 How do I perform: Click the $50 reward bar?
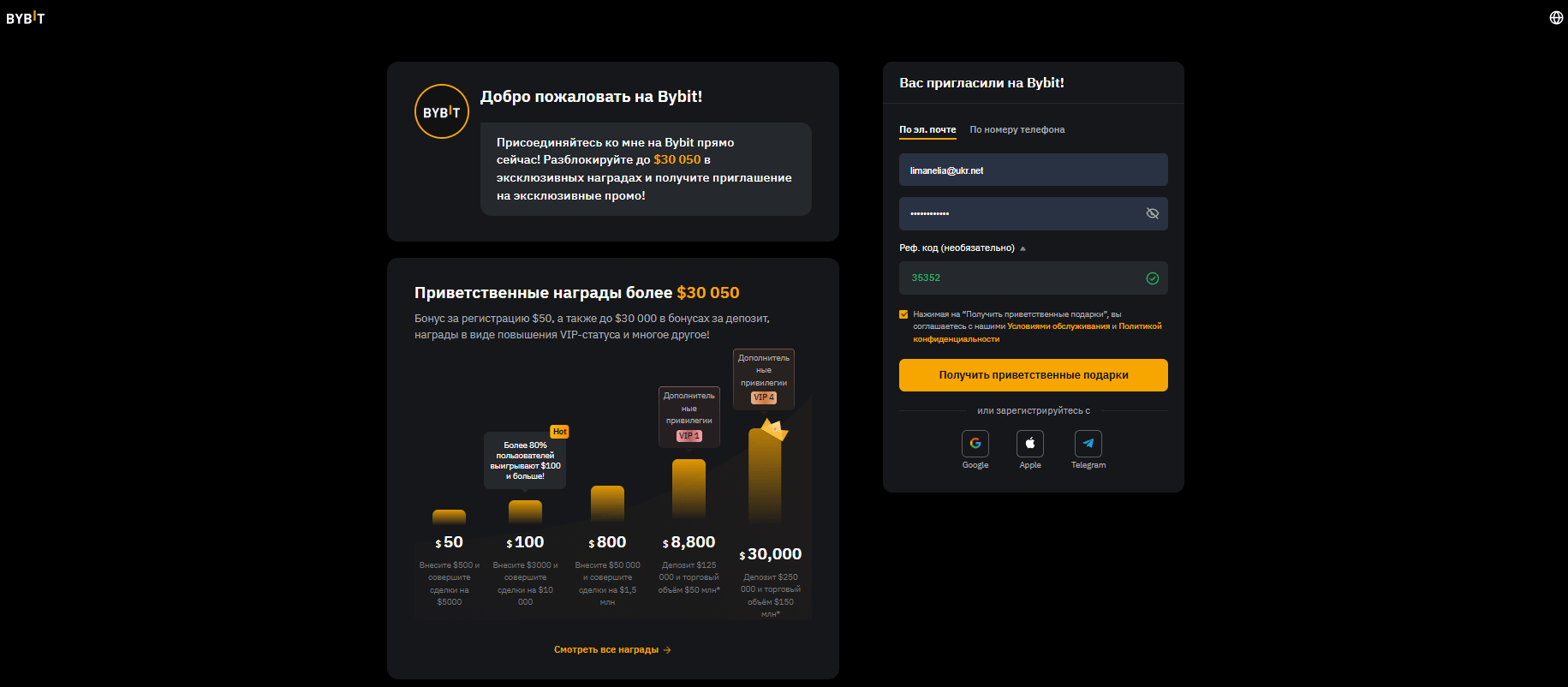[x=449, y=517]
